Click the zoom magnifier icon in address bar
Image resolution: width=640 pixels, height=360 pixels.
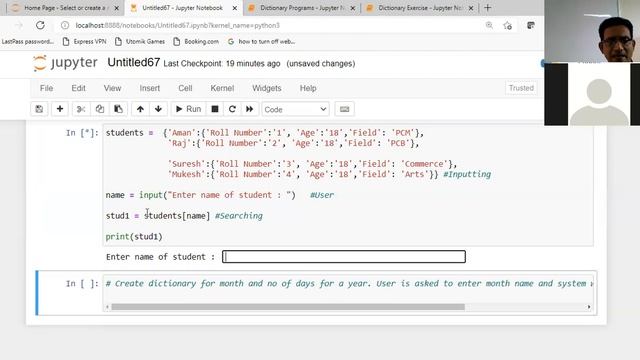489,25
